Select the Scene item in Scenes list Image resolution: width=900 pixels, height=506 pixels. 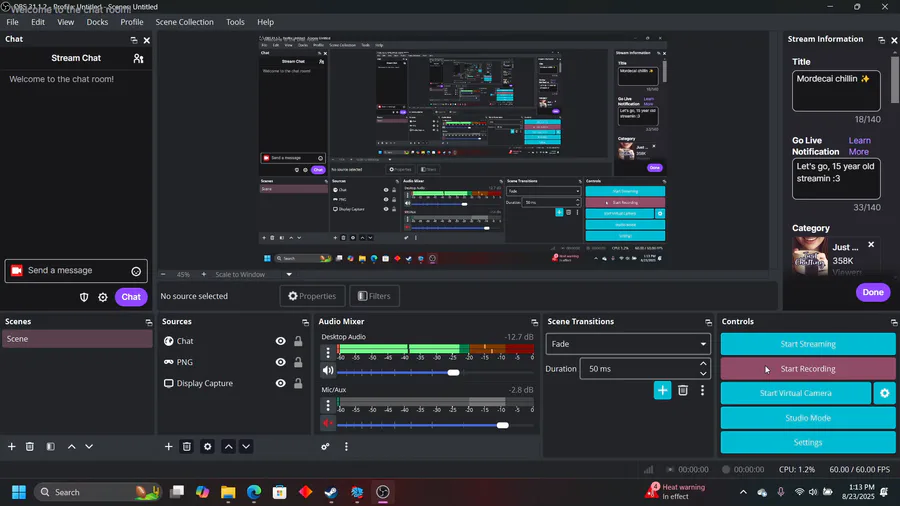click(x=77, y=339)
